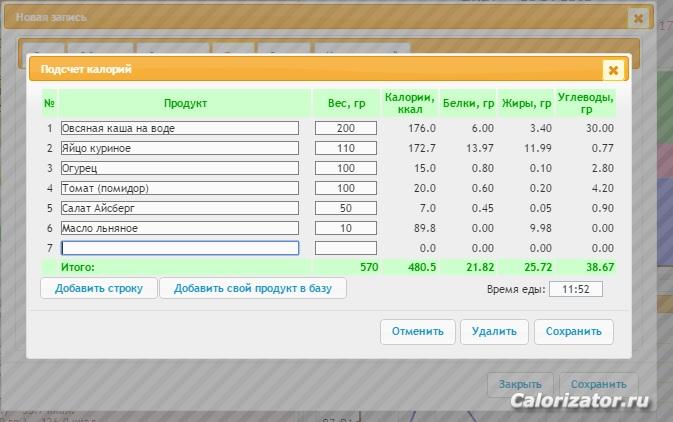
Task: Click the Удалить button
Action: point(494,331)
